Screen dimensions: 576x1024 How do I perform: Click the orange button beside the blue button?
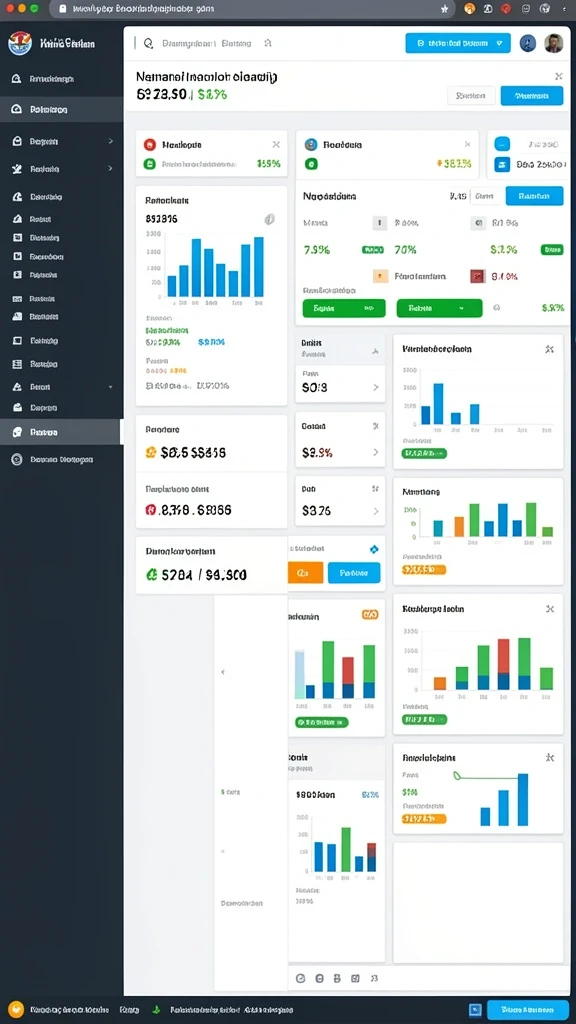pyautogui.click(x=306, y=573)
